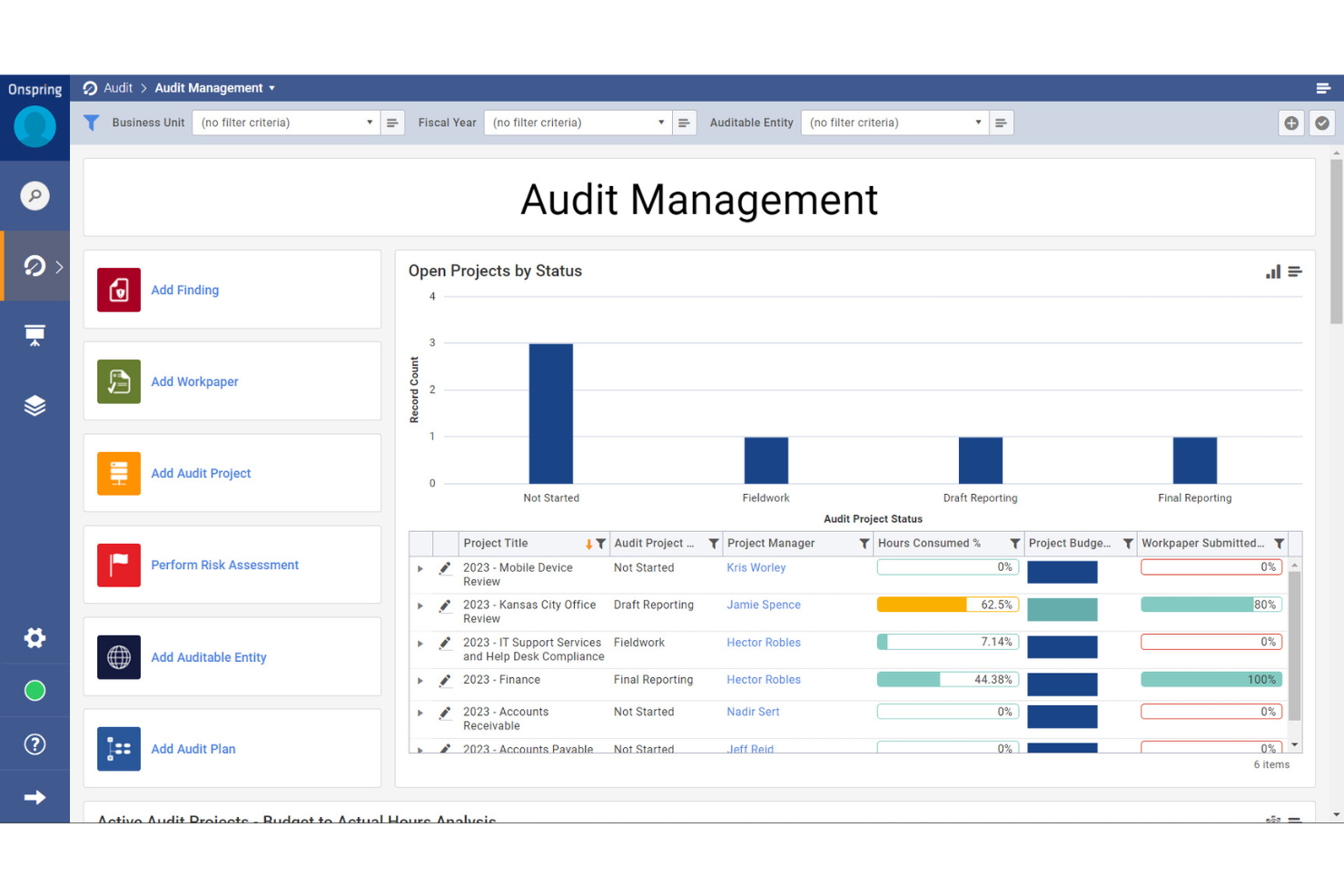Select the Audit app icon in sidebar
This screenshot has width=1344, height=896.
(35, 266)
